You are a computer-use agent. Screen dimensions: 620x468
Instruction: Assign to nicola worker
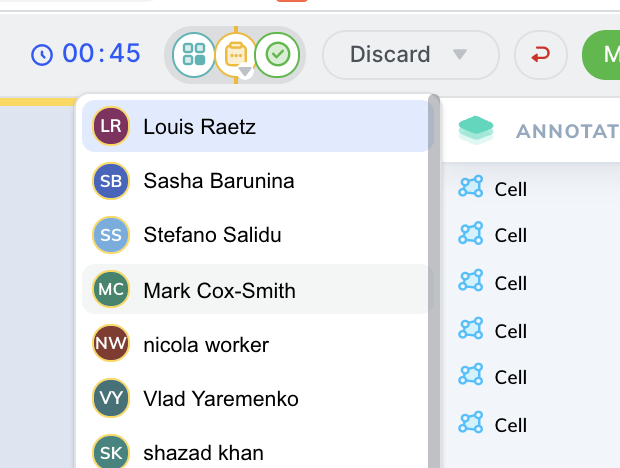click(x=257, y=344)
